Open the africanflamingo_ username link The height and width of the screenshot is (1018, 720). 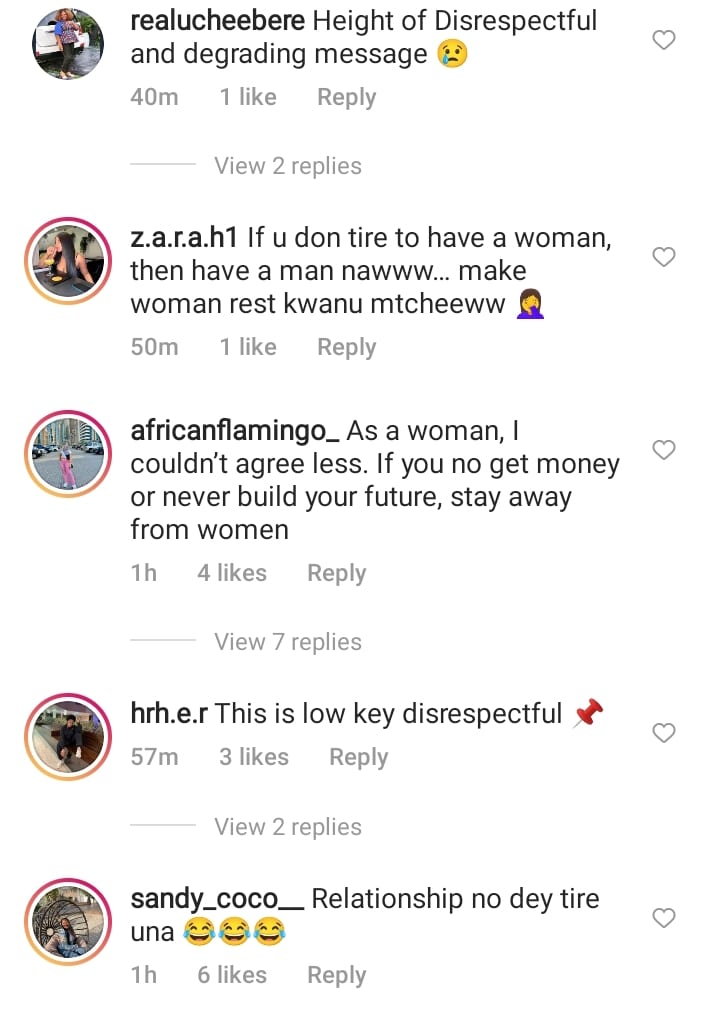pos(236,431)
